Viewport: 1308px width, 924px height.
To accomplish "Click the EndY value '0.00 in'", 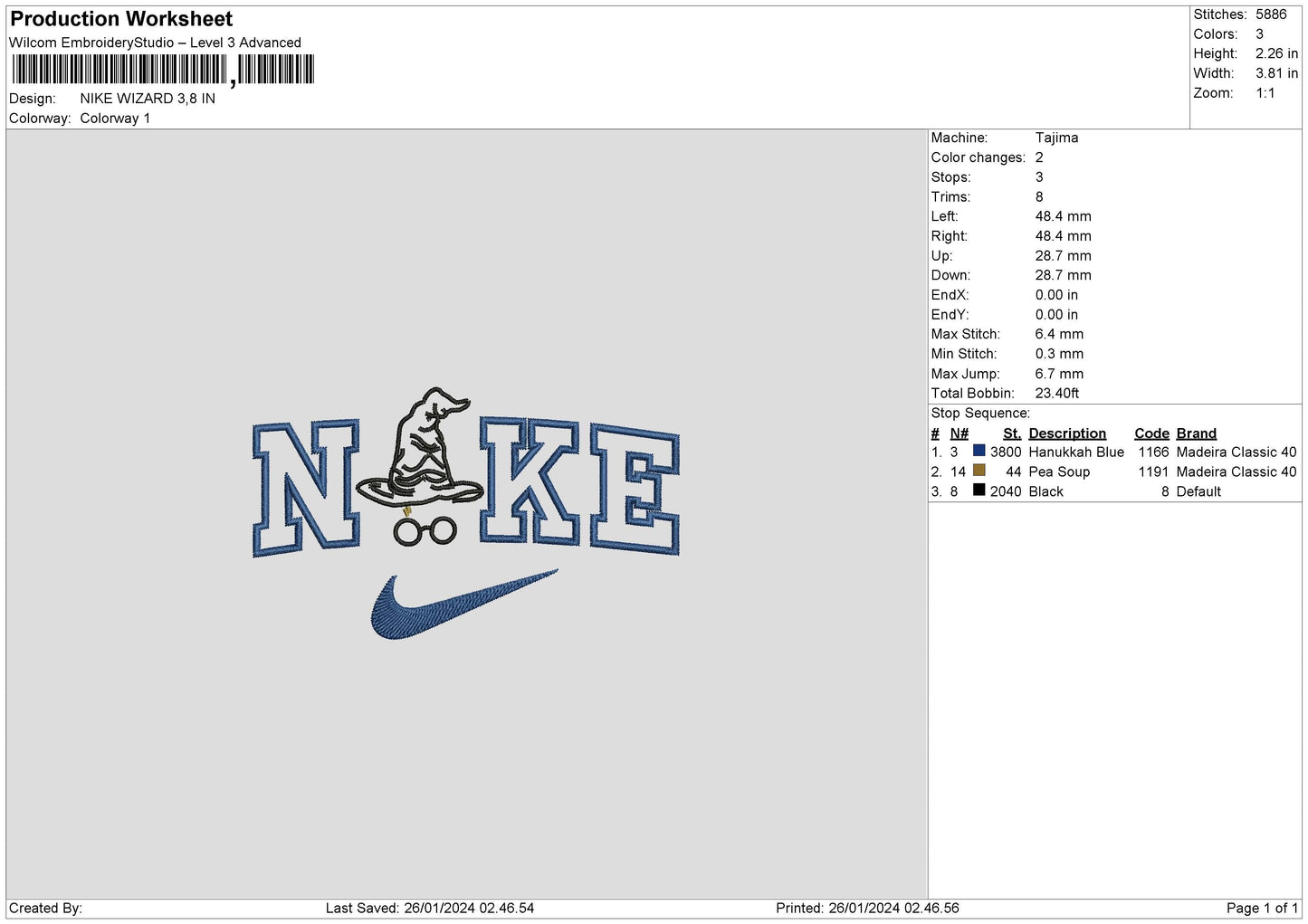I will coord(1056,315).
